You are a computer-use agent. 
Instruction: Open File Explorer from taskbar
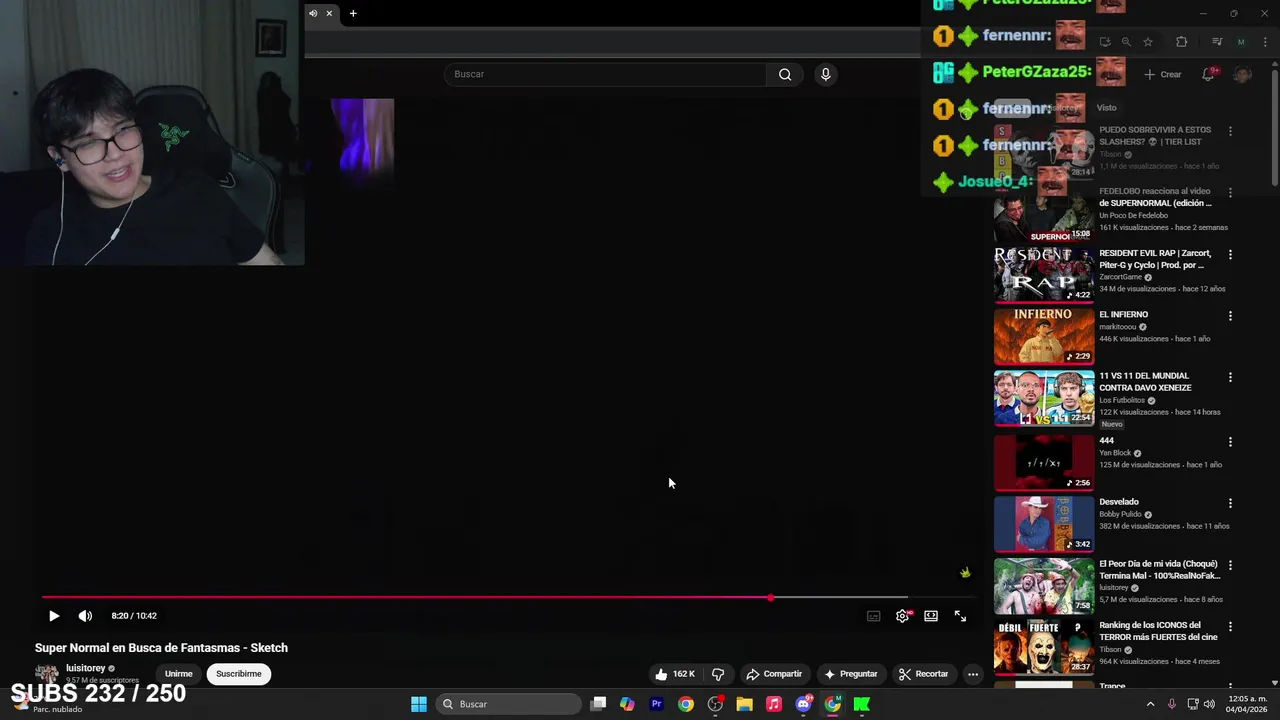tap(744, 704)
